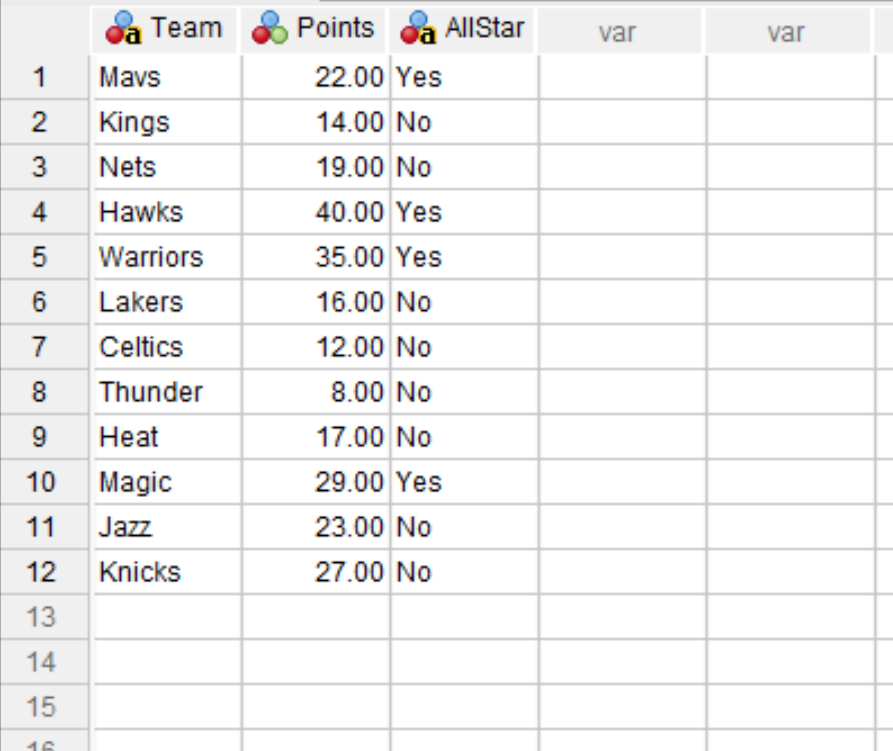
Task: Click the nominal icon beside Team header
Action: pos(123,28)
